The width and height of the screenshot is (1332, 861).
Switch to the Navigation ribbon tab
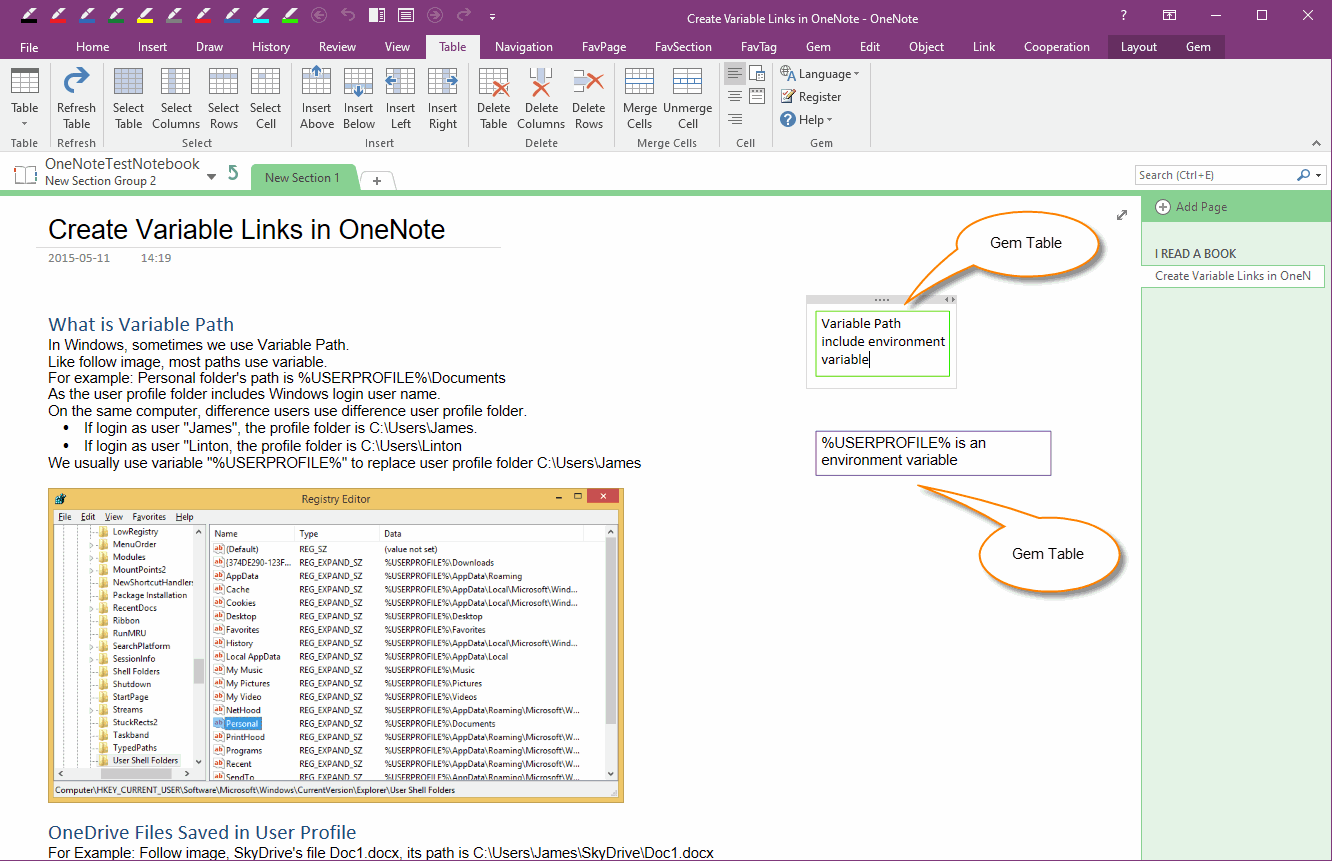click(524, 46)
